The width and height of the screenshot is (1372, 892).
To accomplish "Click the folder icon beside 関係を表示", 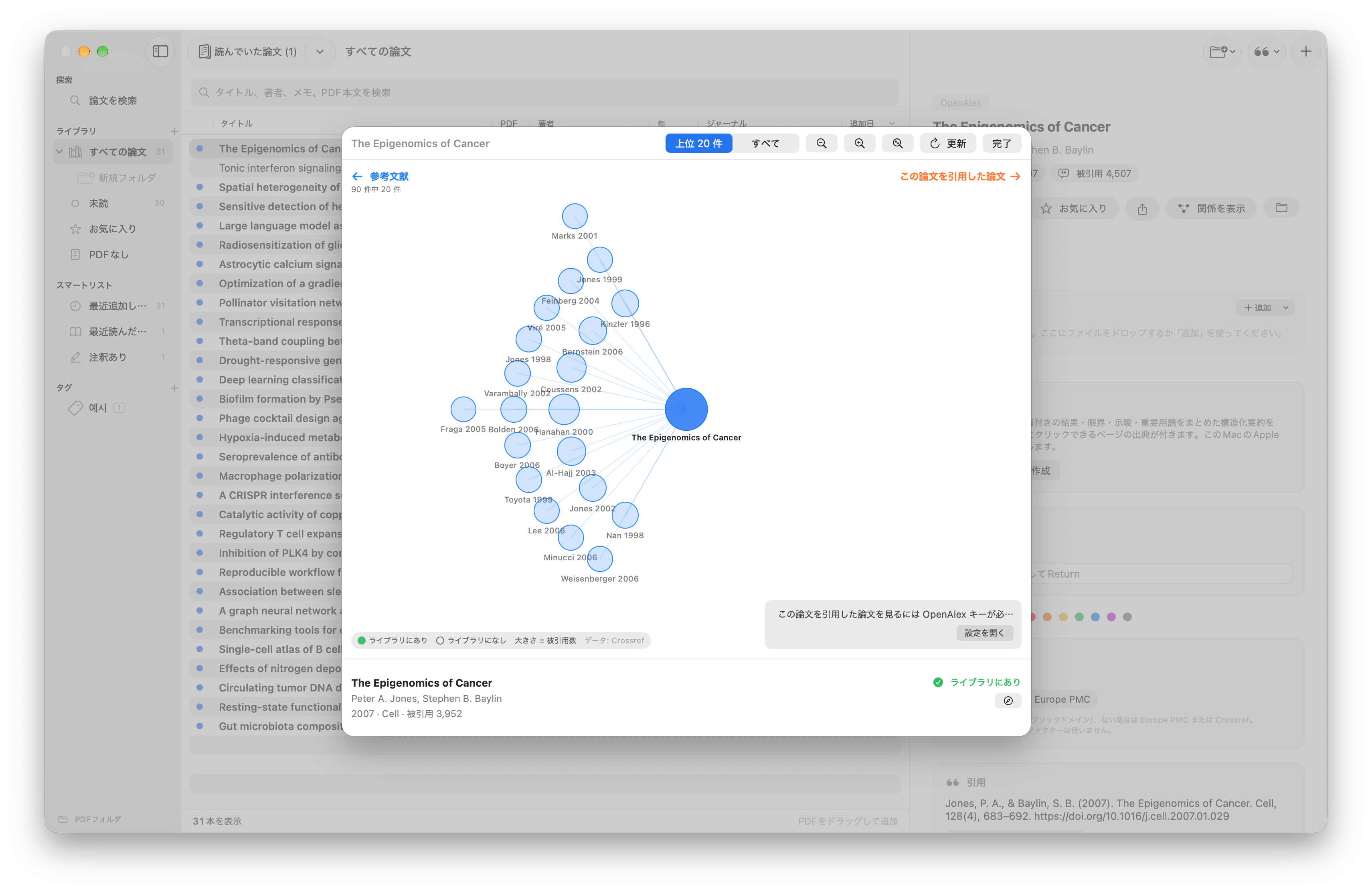I will click(x=1281, y=208).
